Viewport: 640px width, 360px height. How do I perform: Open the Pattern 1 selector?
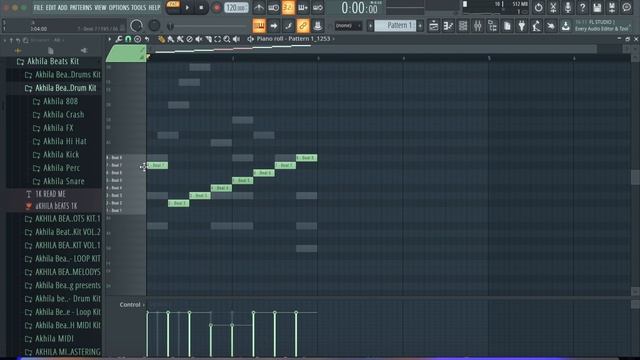coord(395,26)
